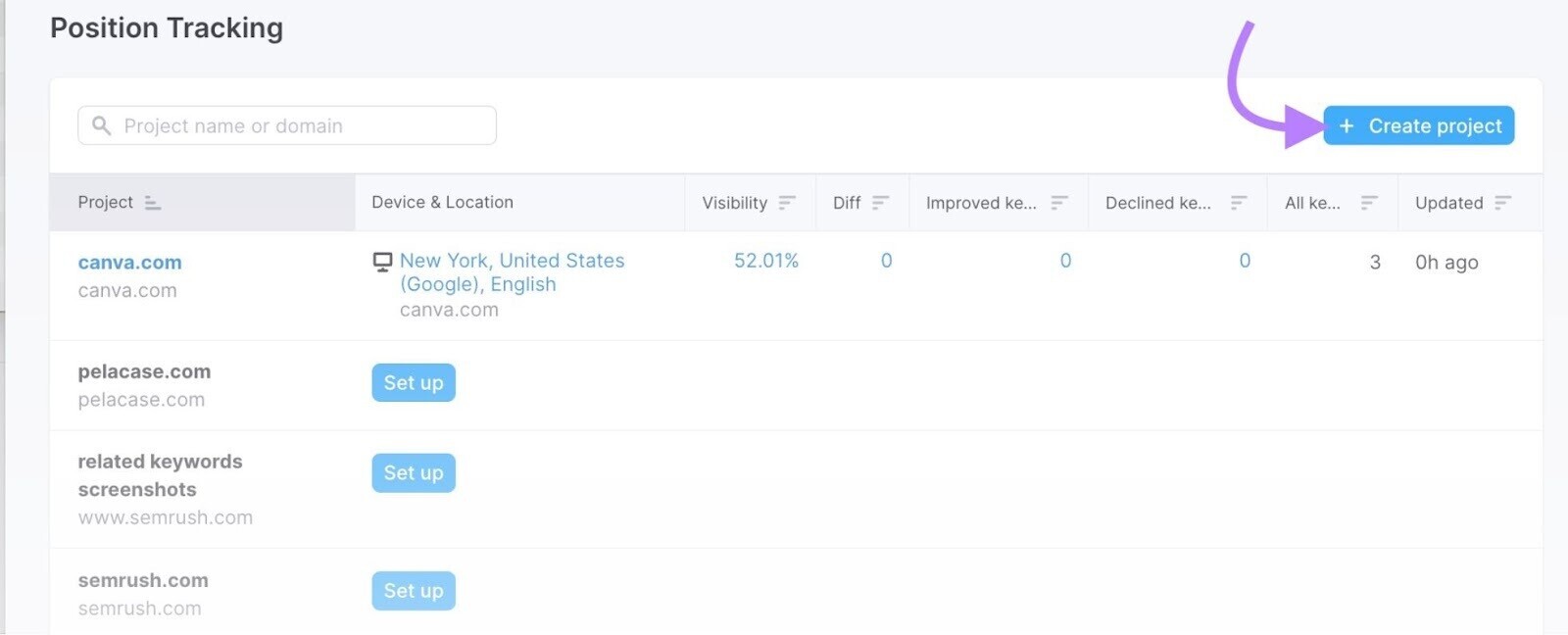Click the search magnifier icon
The width and height of the screenshot is (1568, 635).
click(x=101, y=125)
